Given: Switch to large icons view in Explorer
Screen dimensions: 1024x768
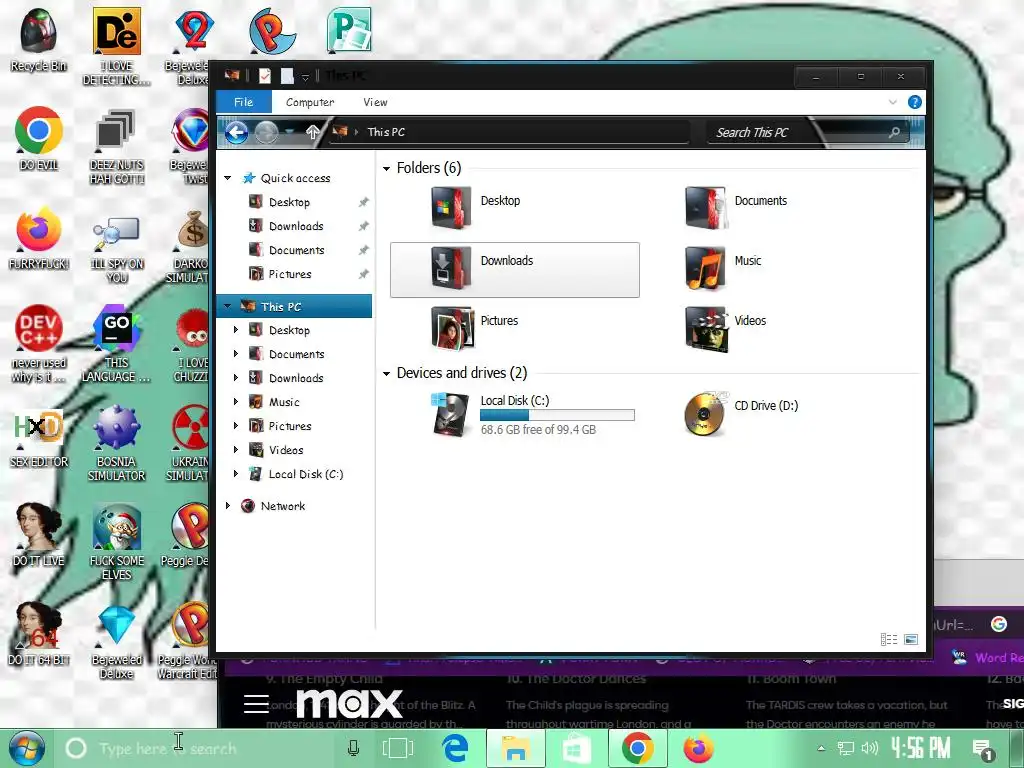Looking at the screenshot, I should click(x=911, y=639).
